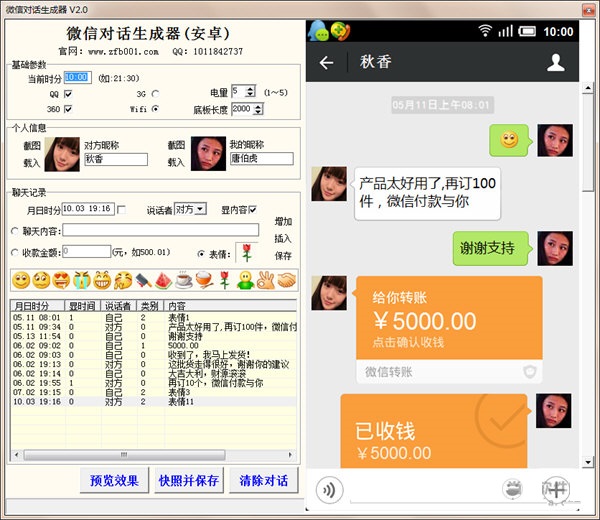The height and width of the screenshot is (520, 600).
Task: Click my avatar thumbnail in 个人信息
Action: 208,153
